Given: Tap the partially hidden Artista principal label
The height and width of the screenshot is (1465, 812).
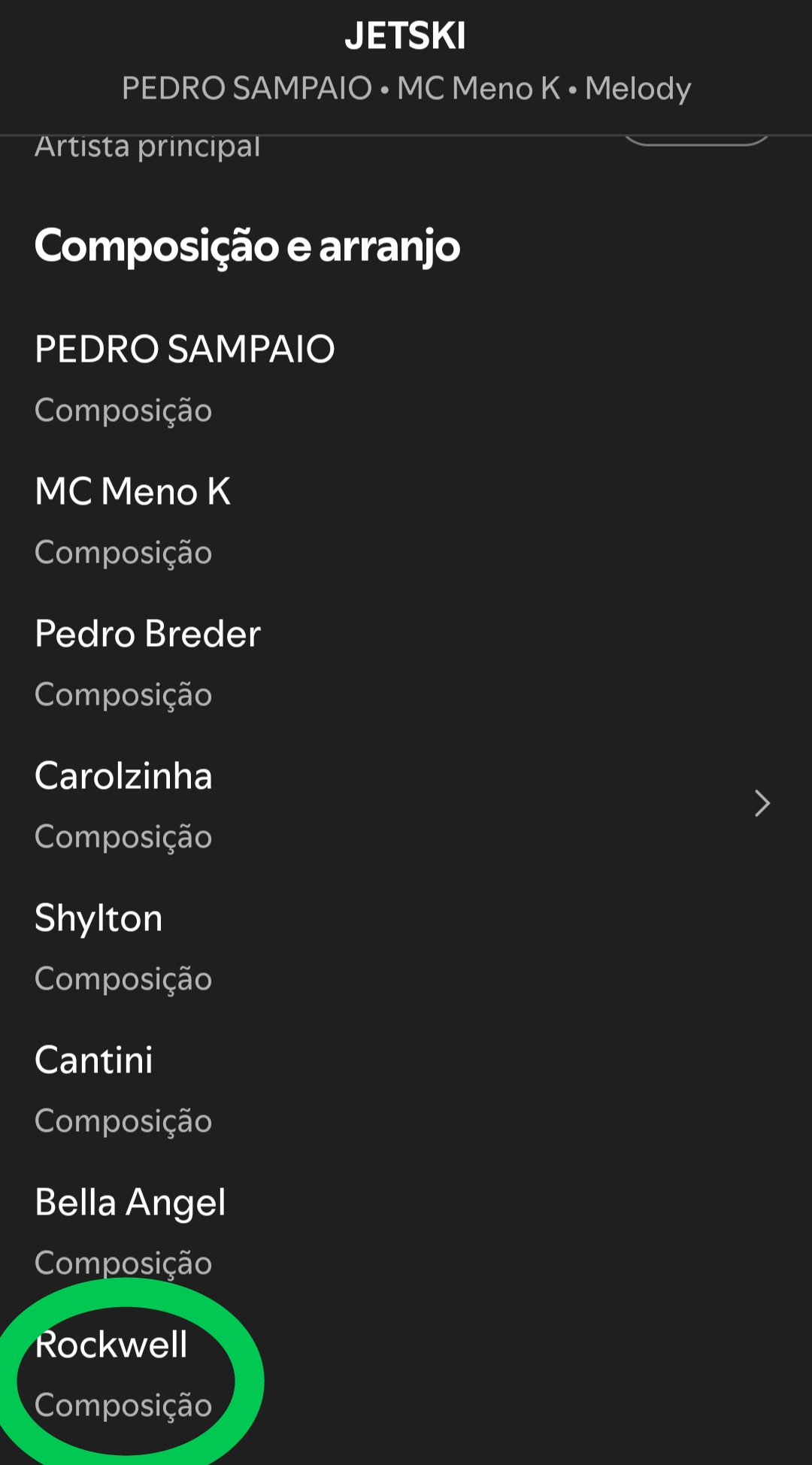Looking at the screenshot, I should point(147,147).
